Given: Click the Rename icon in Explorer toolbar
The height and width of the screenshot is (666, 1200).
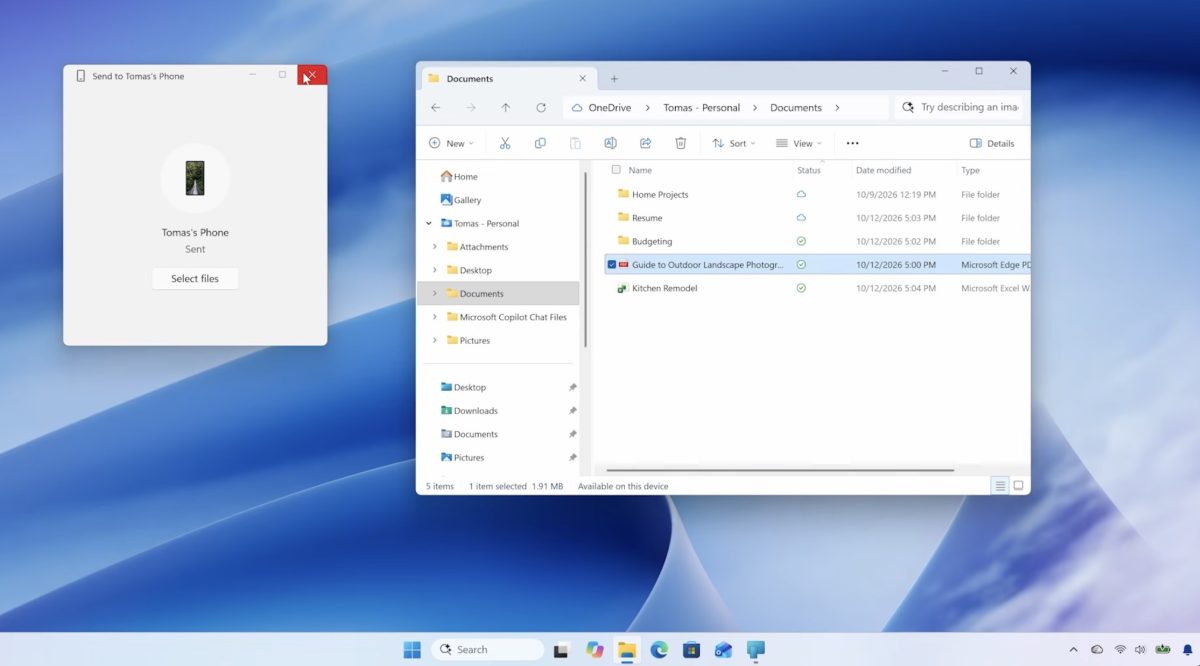Looking at the screenshot, I should click(x=610, y=143).
